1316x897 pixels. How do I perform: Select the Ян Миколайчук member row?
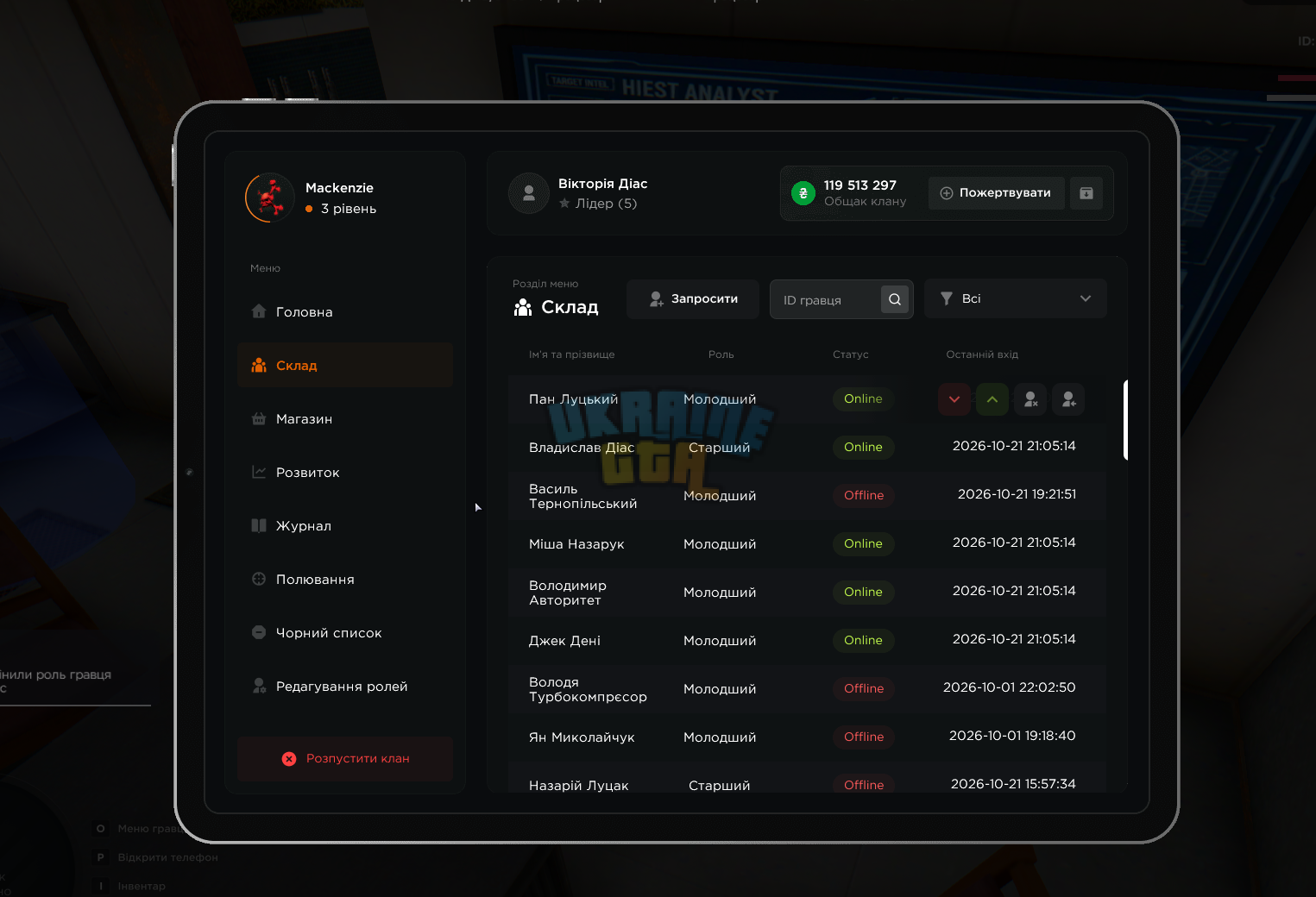click(x=807, y=737)
